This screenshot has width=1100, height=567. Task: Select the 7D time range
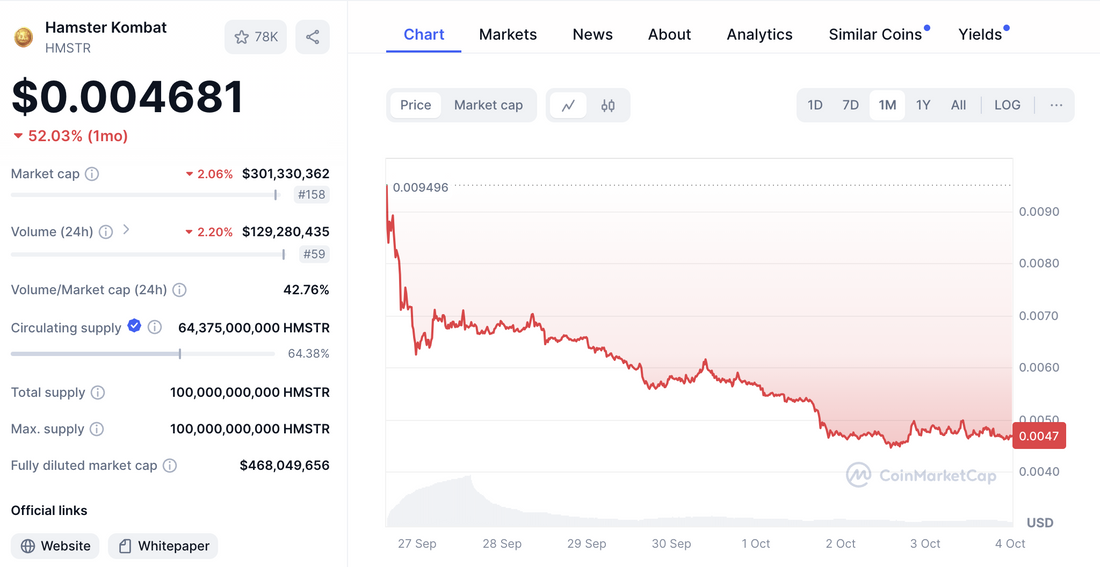[850, 105]
